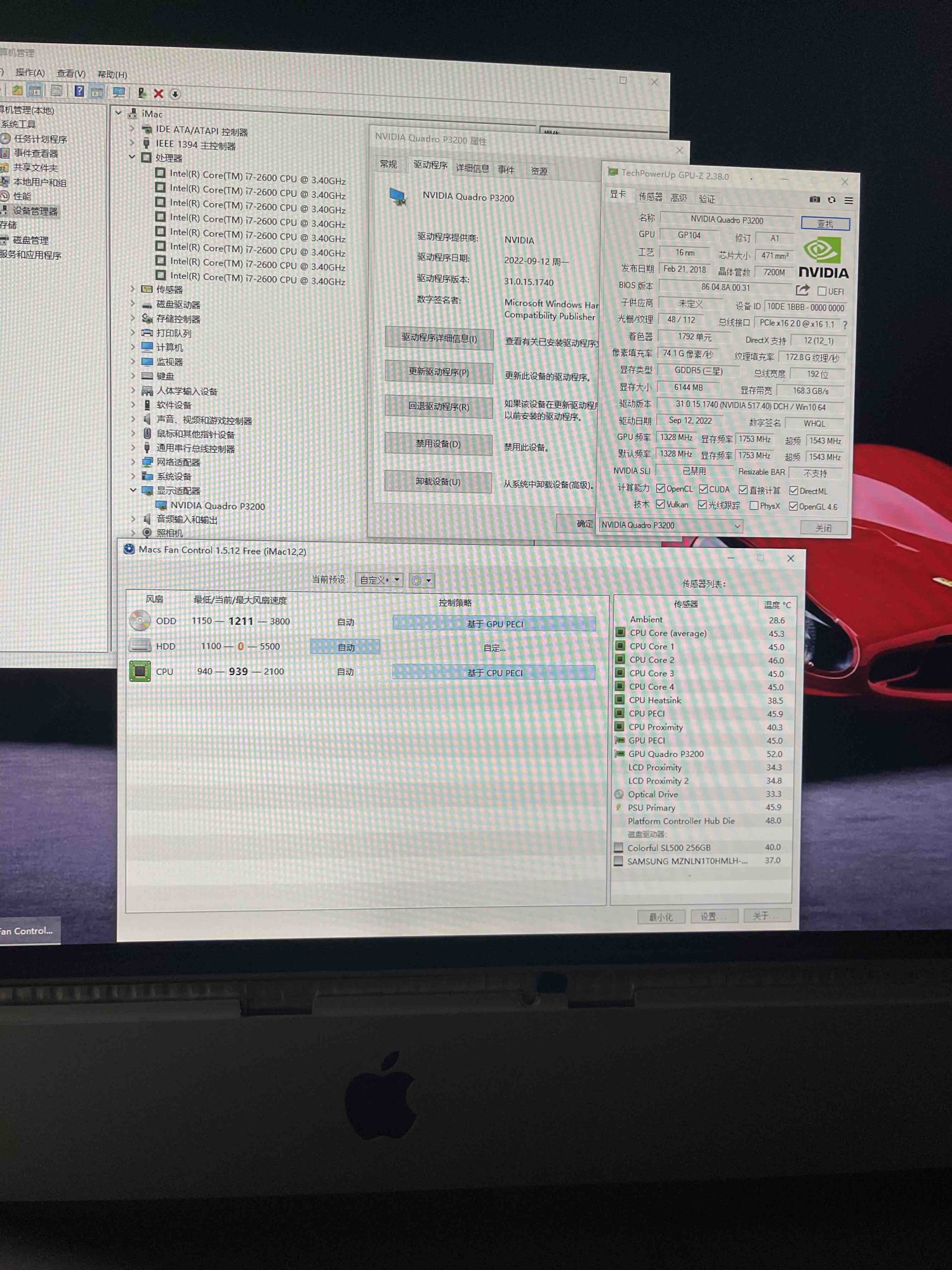Click the HDD fan drive icon

point(140,646)
